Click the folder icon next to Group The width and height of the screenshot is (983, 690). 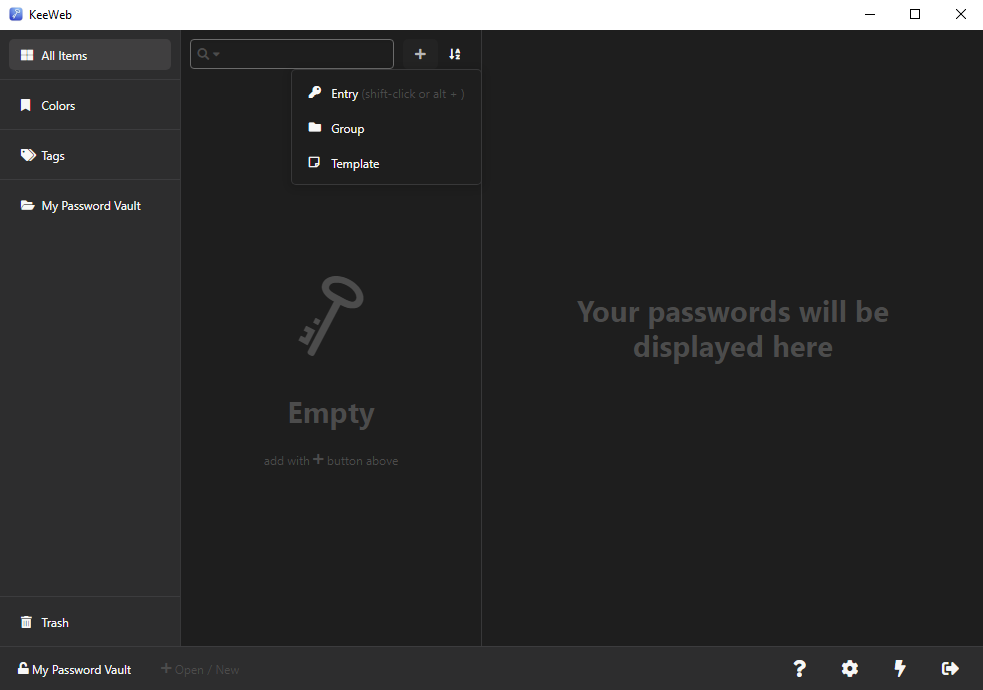315,128
